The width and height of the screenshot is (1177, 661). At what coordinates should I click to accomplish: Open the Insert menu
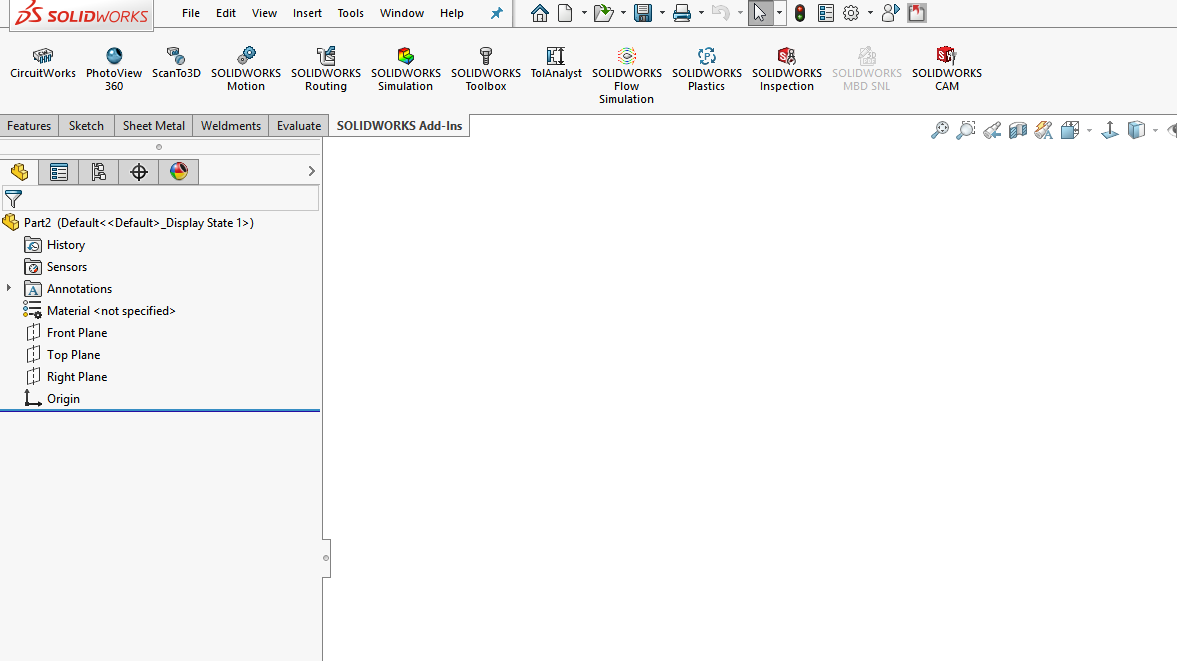coord(307,14)
